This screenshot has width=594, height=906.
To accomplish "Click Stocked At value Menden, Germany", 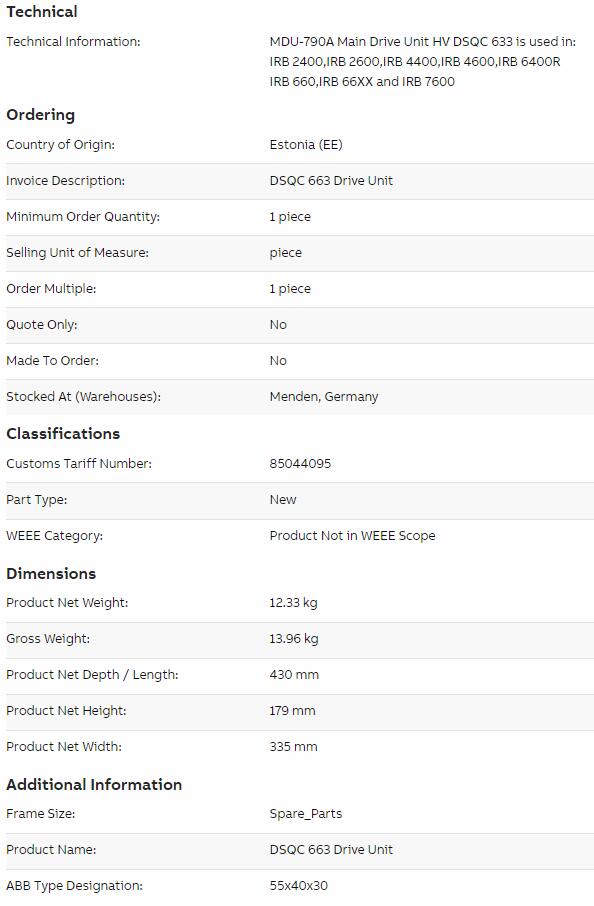I will point(324,396).
